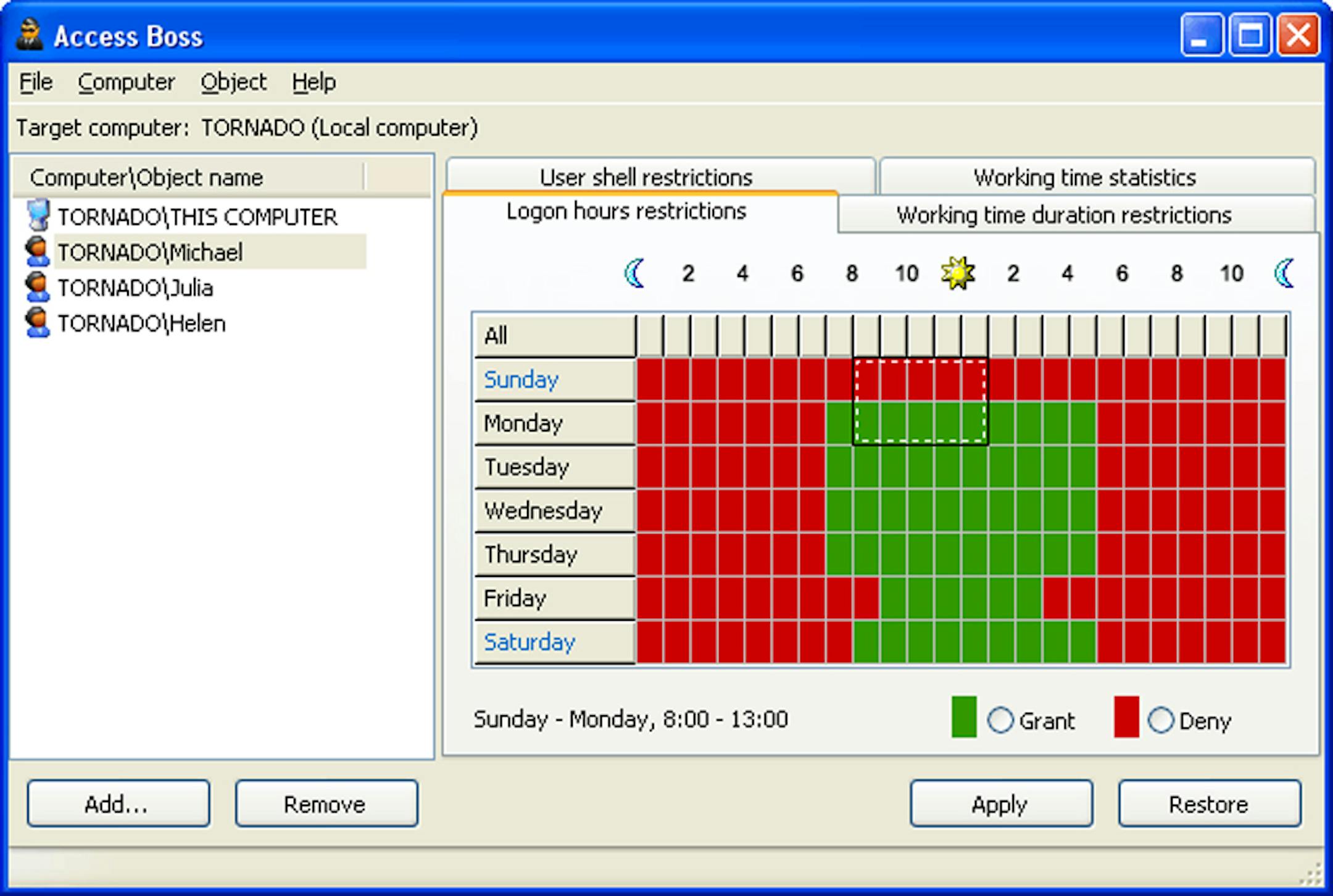Click the red Deny color swatch
The width and height of the screenshot is (1333, 896).
tap(1126, 717)
